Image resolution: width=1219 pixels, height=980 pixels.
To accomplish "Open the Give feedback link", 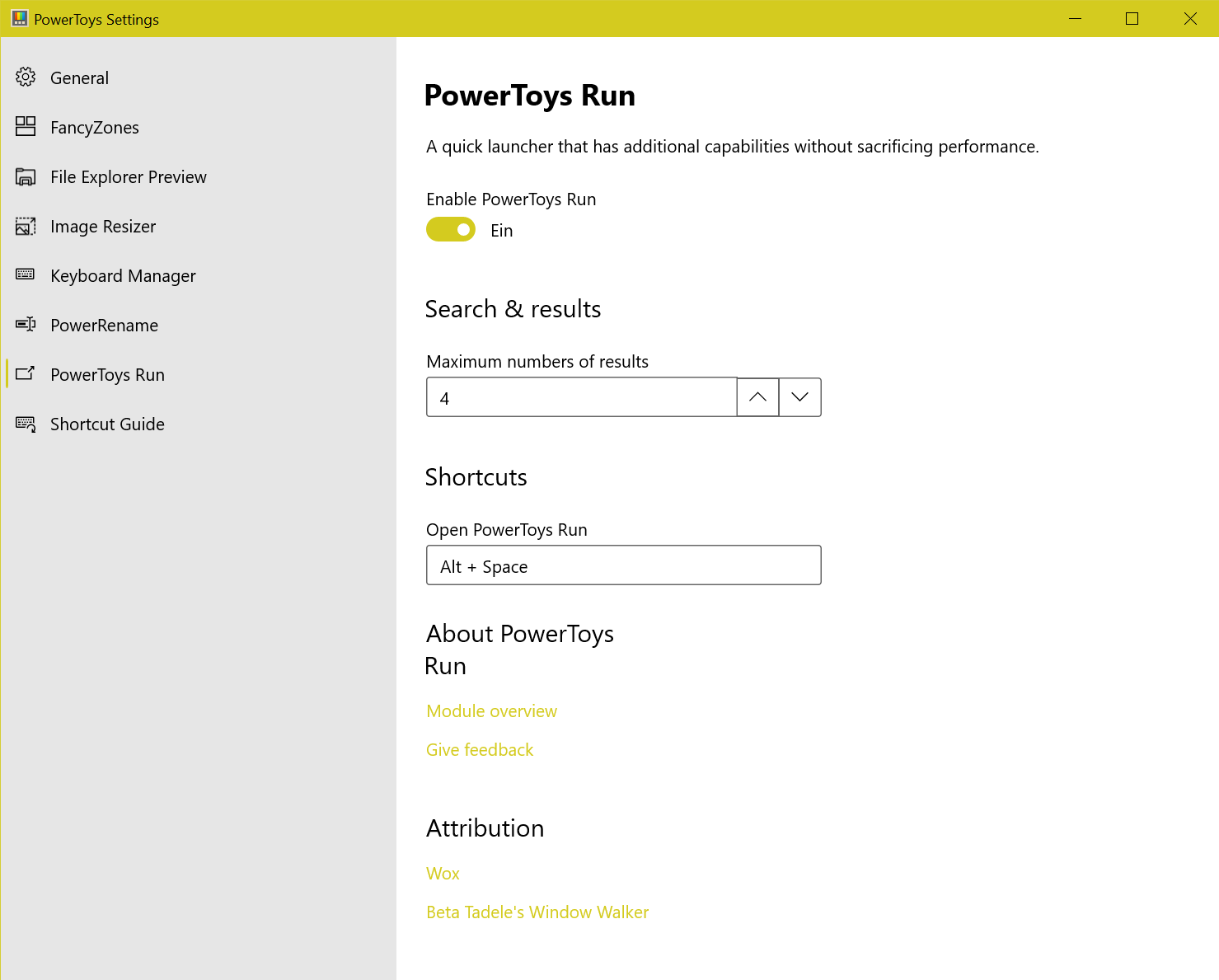I will pyautogui.click(x=480, y=750).
